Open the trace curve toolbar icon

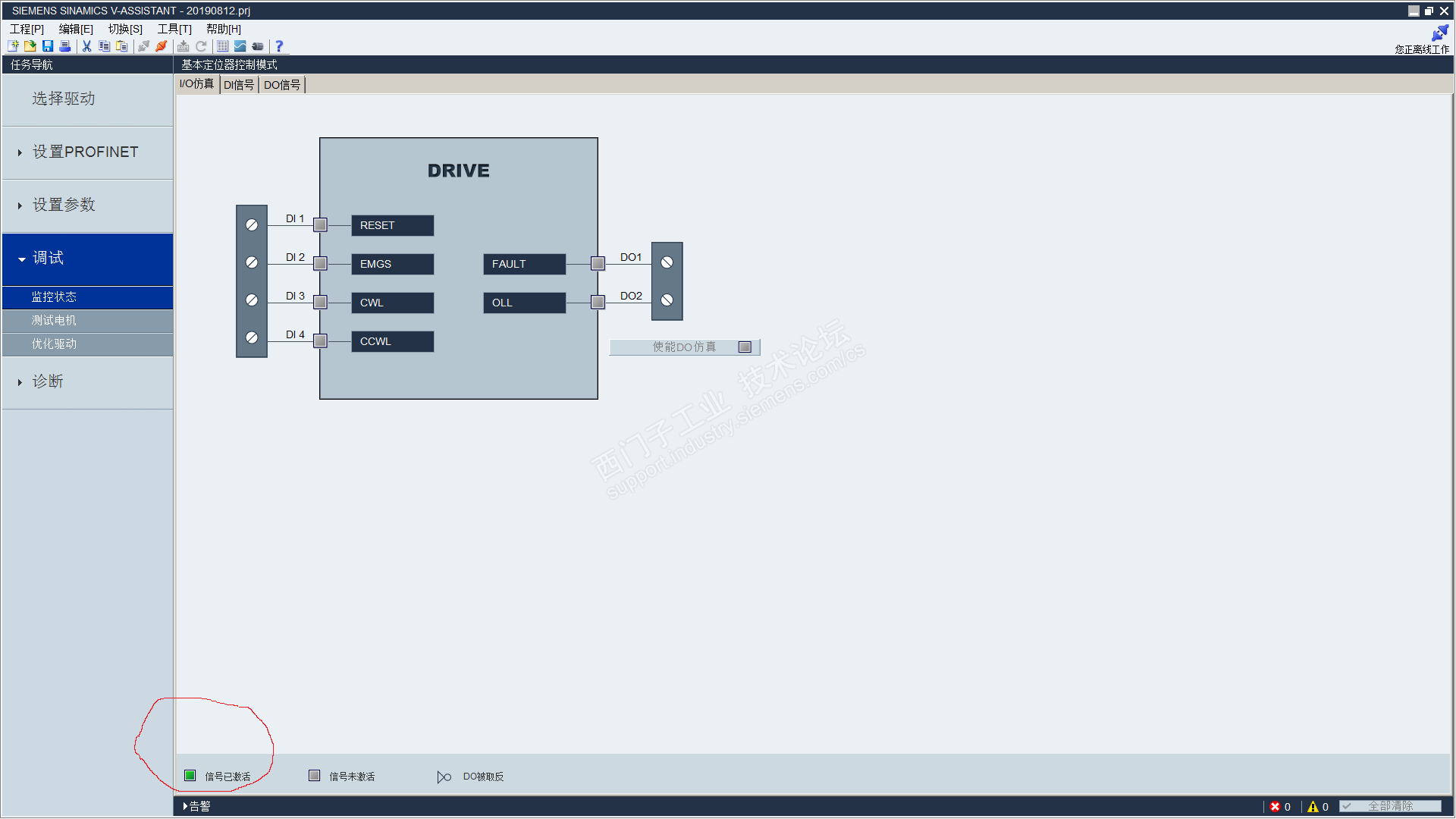click(240, 46)
